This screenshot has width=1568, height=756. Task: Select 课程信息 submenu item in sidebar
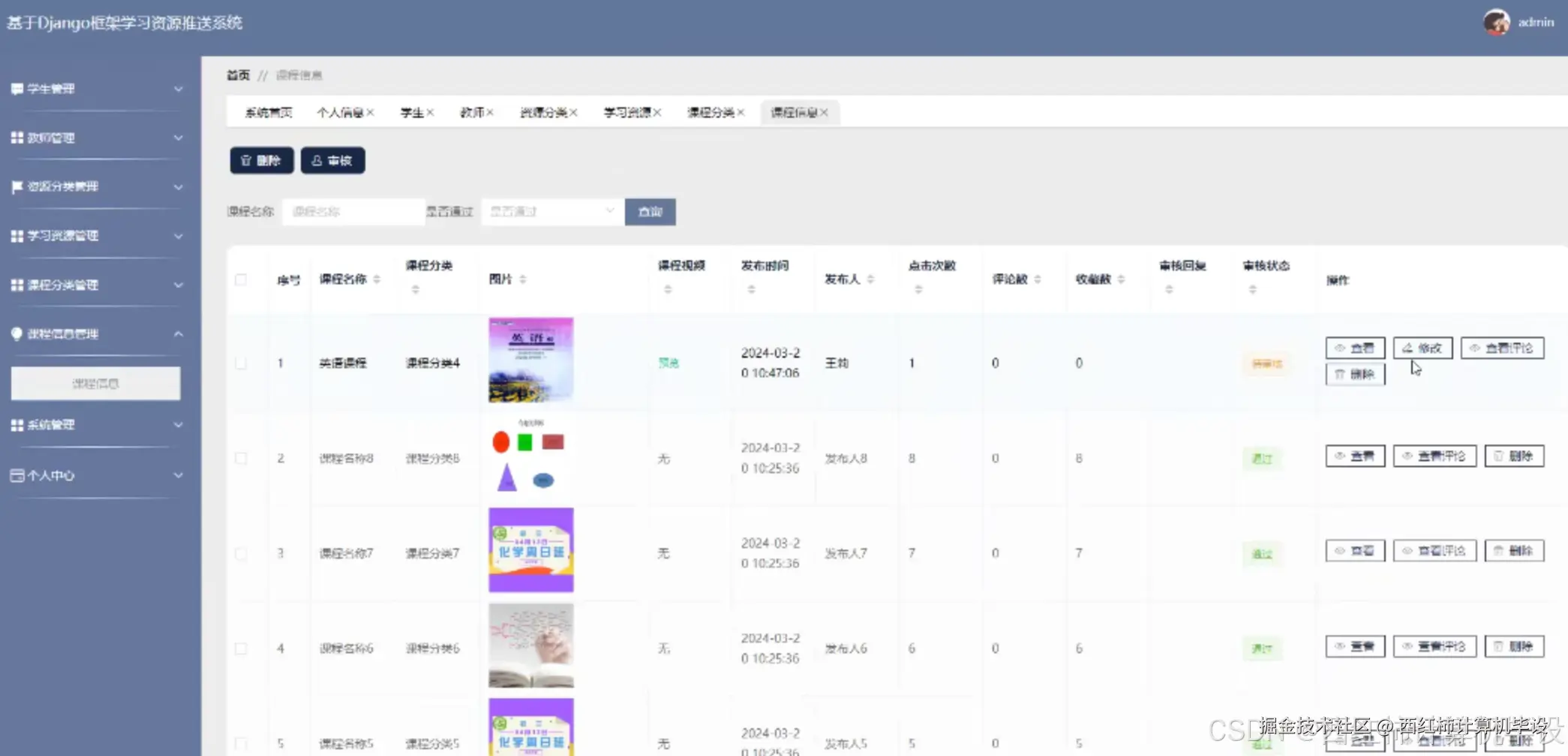(x=95, y=383)
